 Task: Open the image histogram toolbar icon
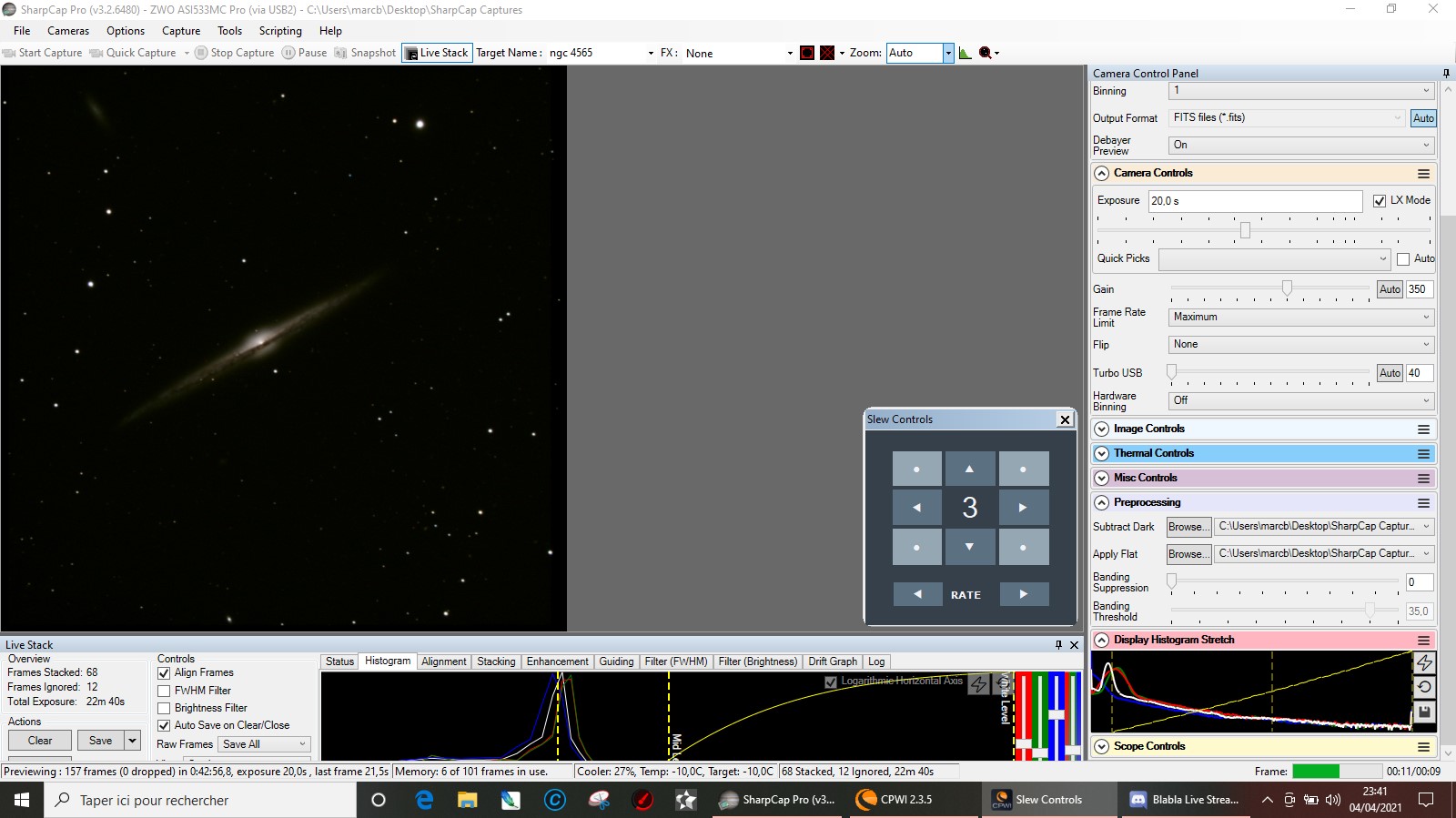point(966,53)
